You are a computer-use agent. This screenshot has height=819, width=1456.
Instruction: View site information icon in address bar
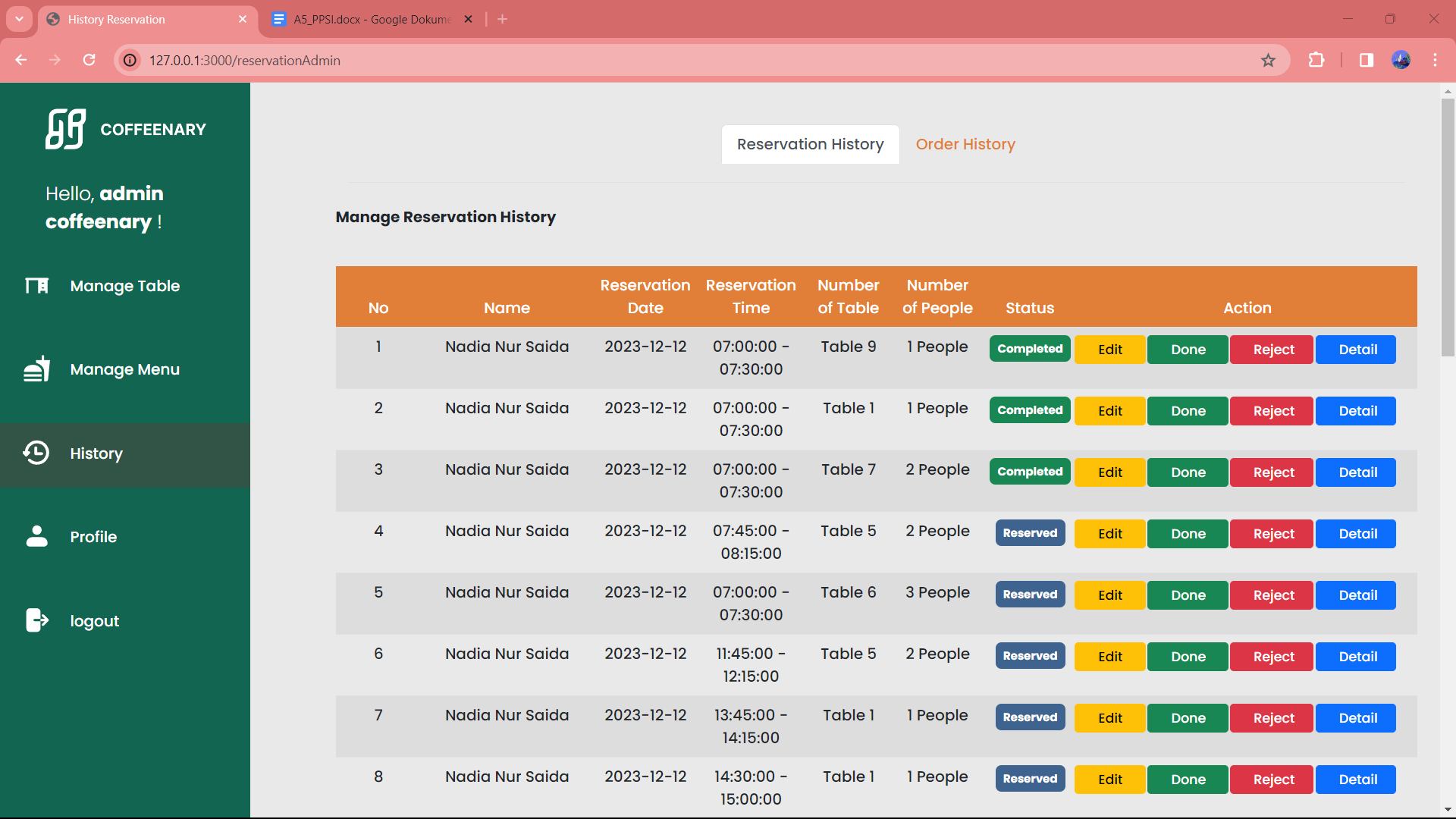130,60
